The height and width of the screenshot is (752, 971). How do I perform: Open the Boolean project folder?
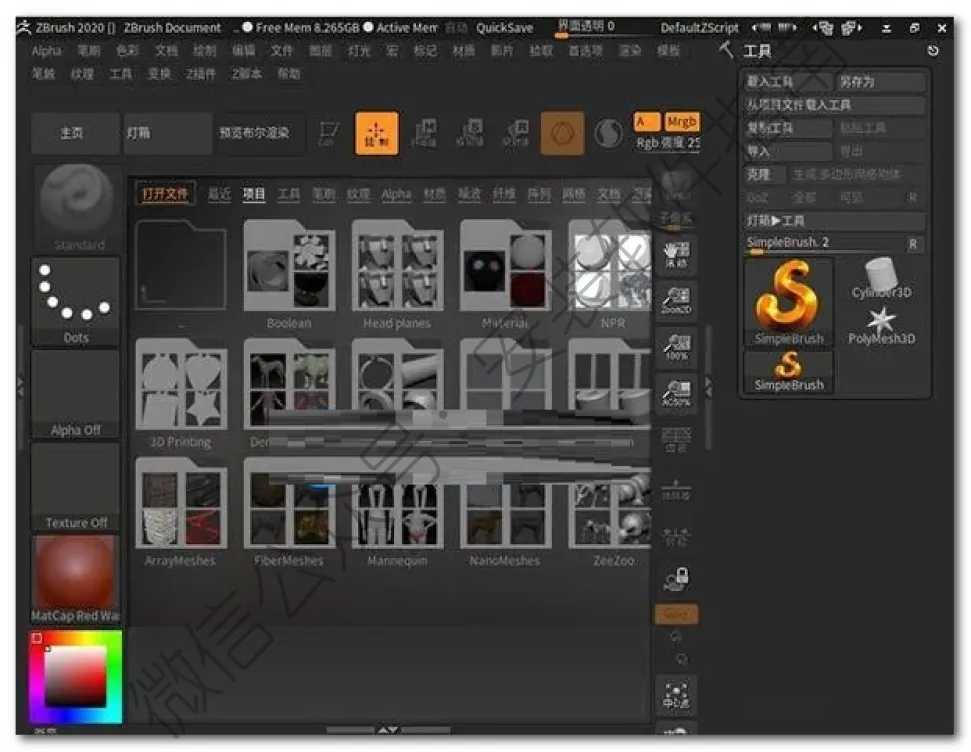[x=289, y=274]
